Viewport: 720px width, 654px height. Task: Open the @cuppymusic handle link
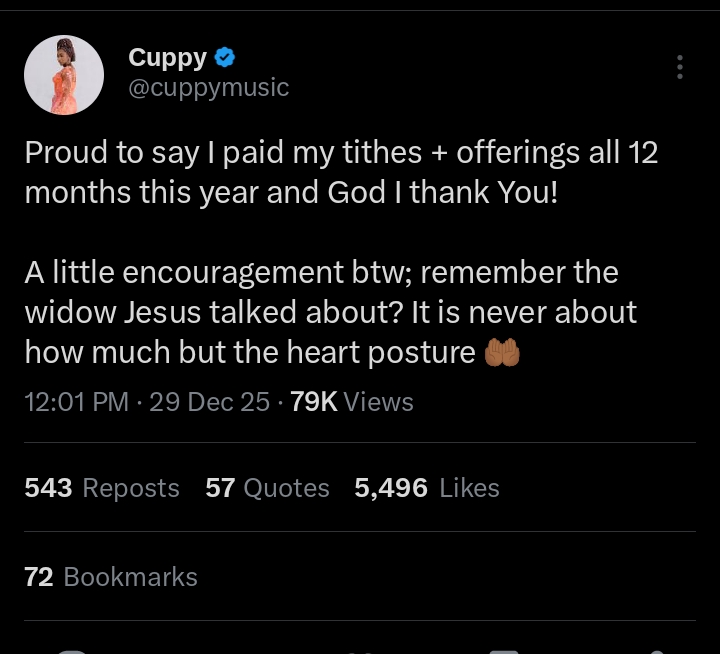coord(208,88)
